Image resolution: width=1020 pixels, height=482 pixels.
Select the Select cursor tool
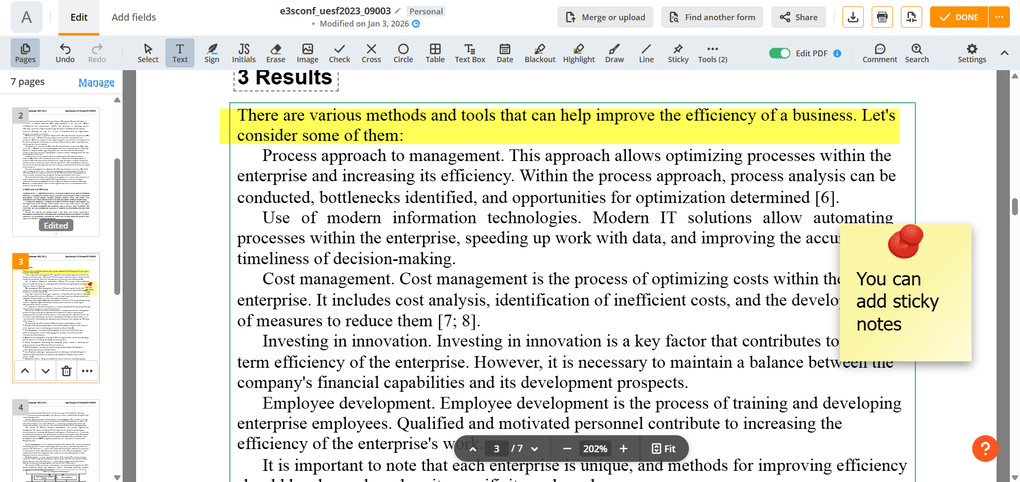(x=148, y=53)
